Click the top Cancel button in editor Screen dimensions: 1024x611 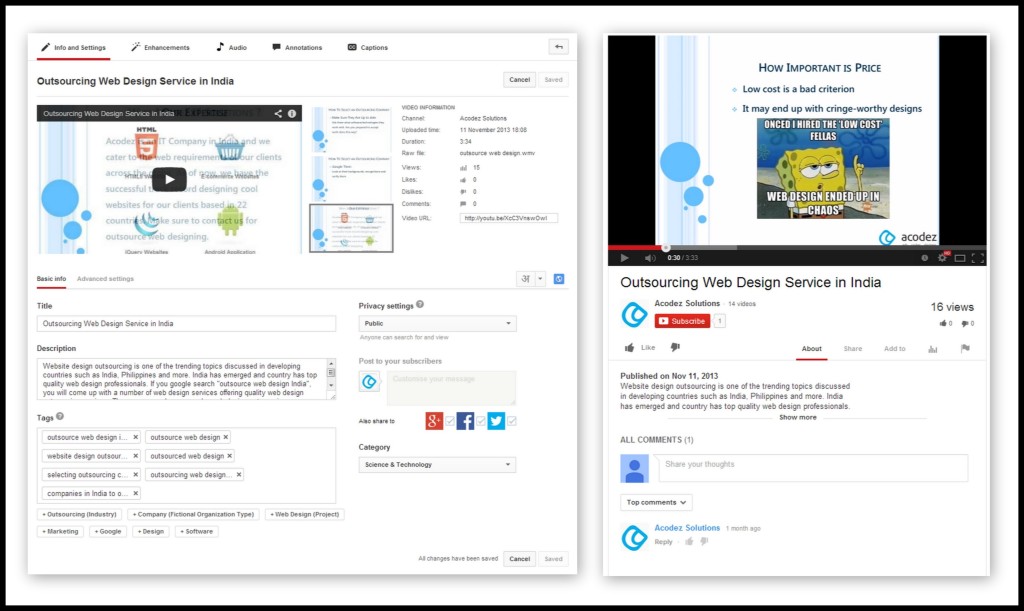pos(519,80)
